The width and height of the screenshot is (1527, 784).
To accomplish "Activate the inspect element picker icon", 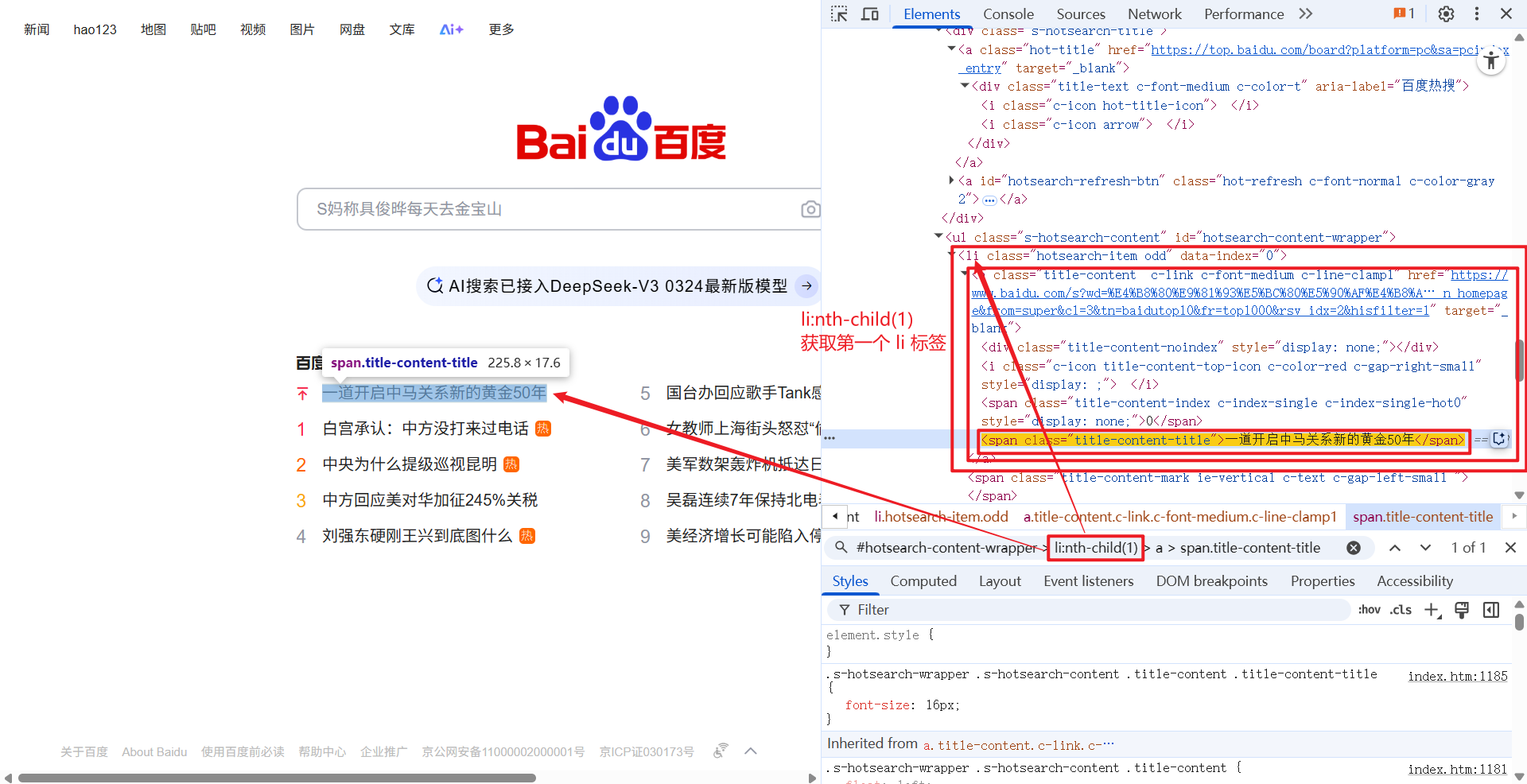I will 839,14.
